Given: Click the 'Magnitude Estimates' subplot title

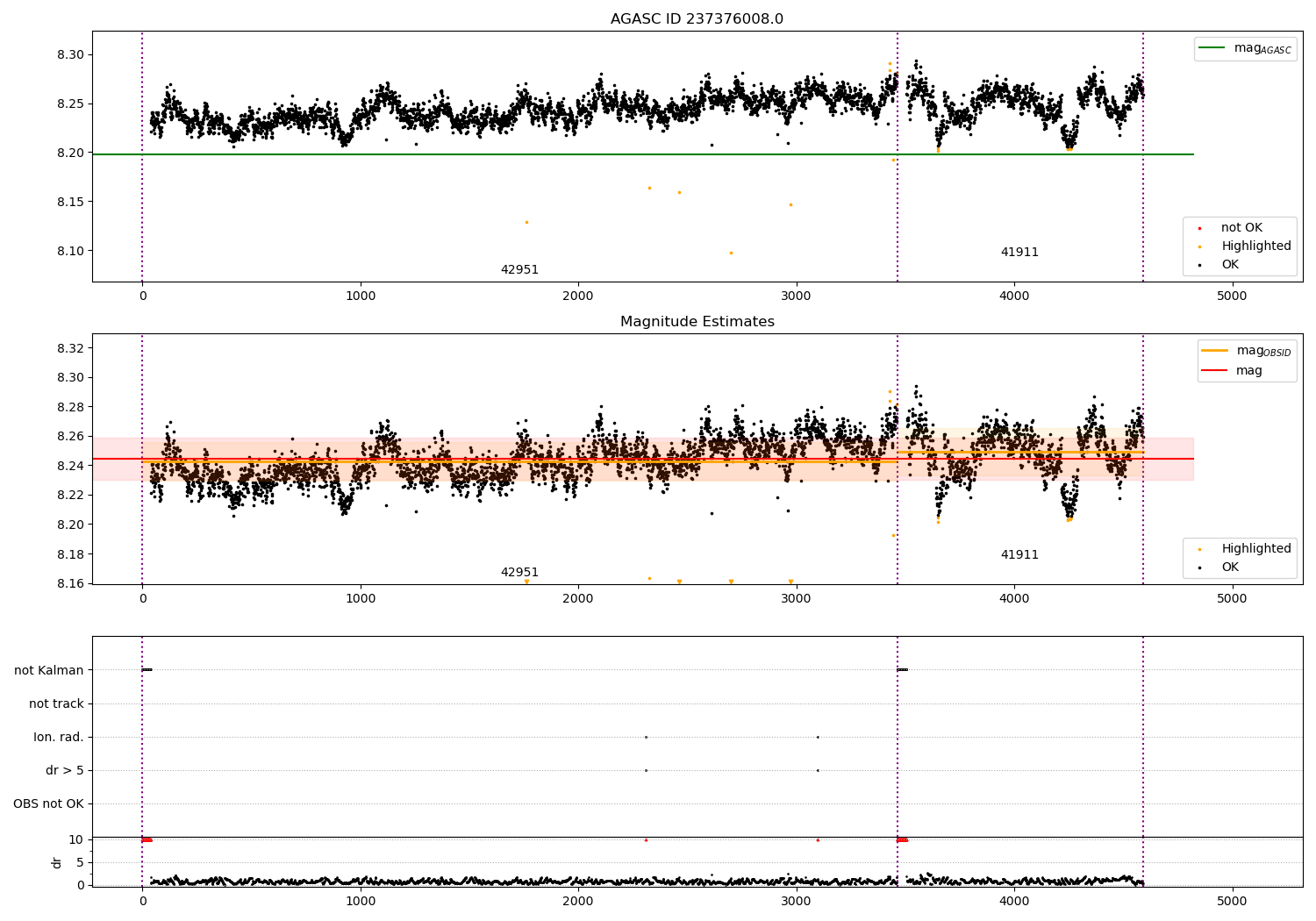Looking at the screenshot, I should pyautogui.click(x=697, y=321).
